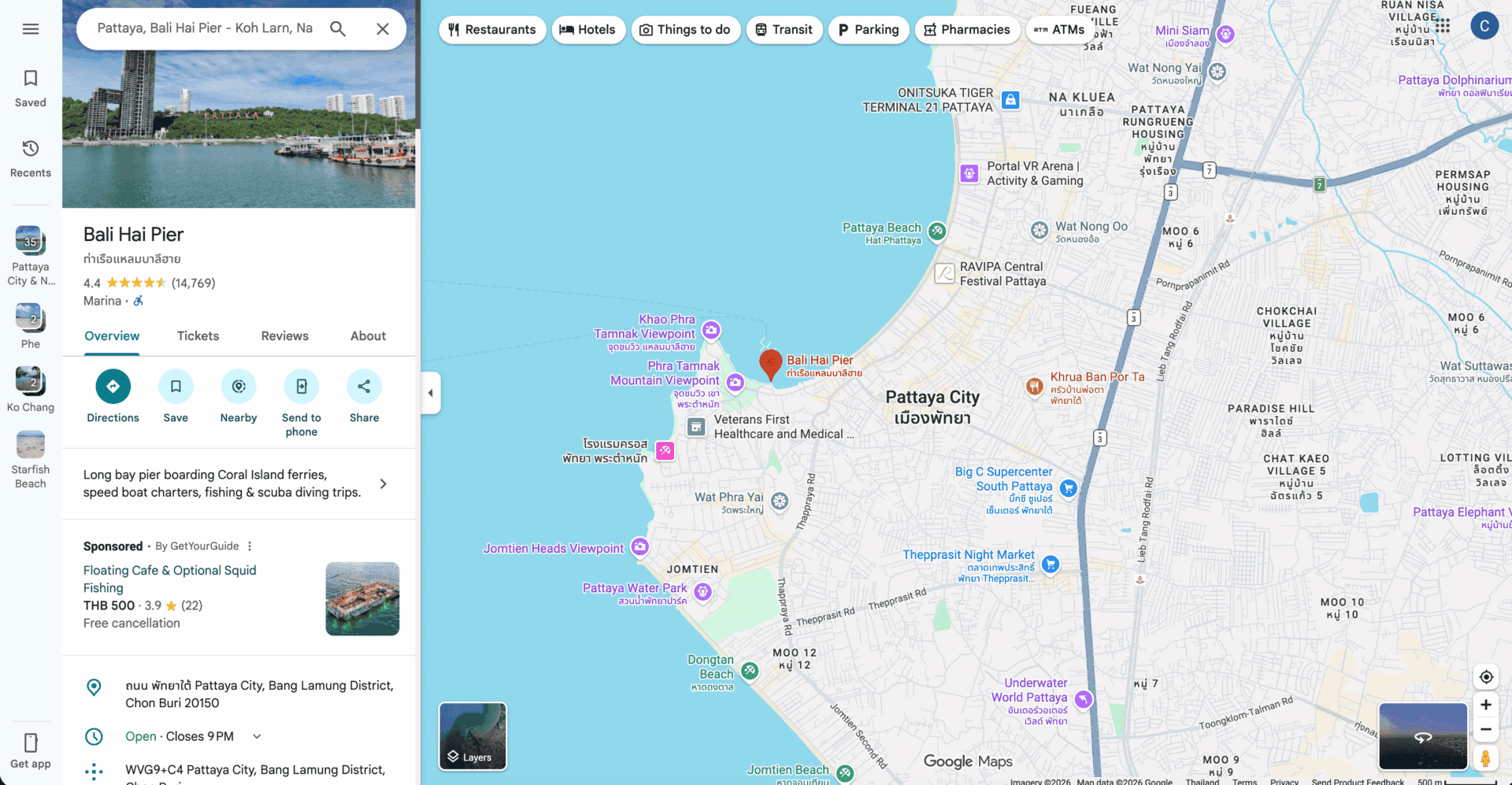Open the Street View preview thumbnail
The image size is (1512, 785).
1423,736
